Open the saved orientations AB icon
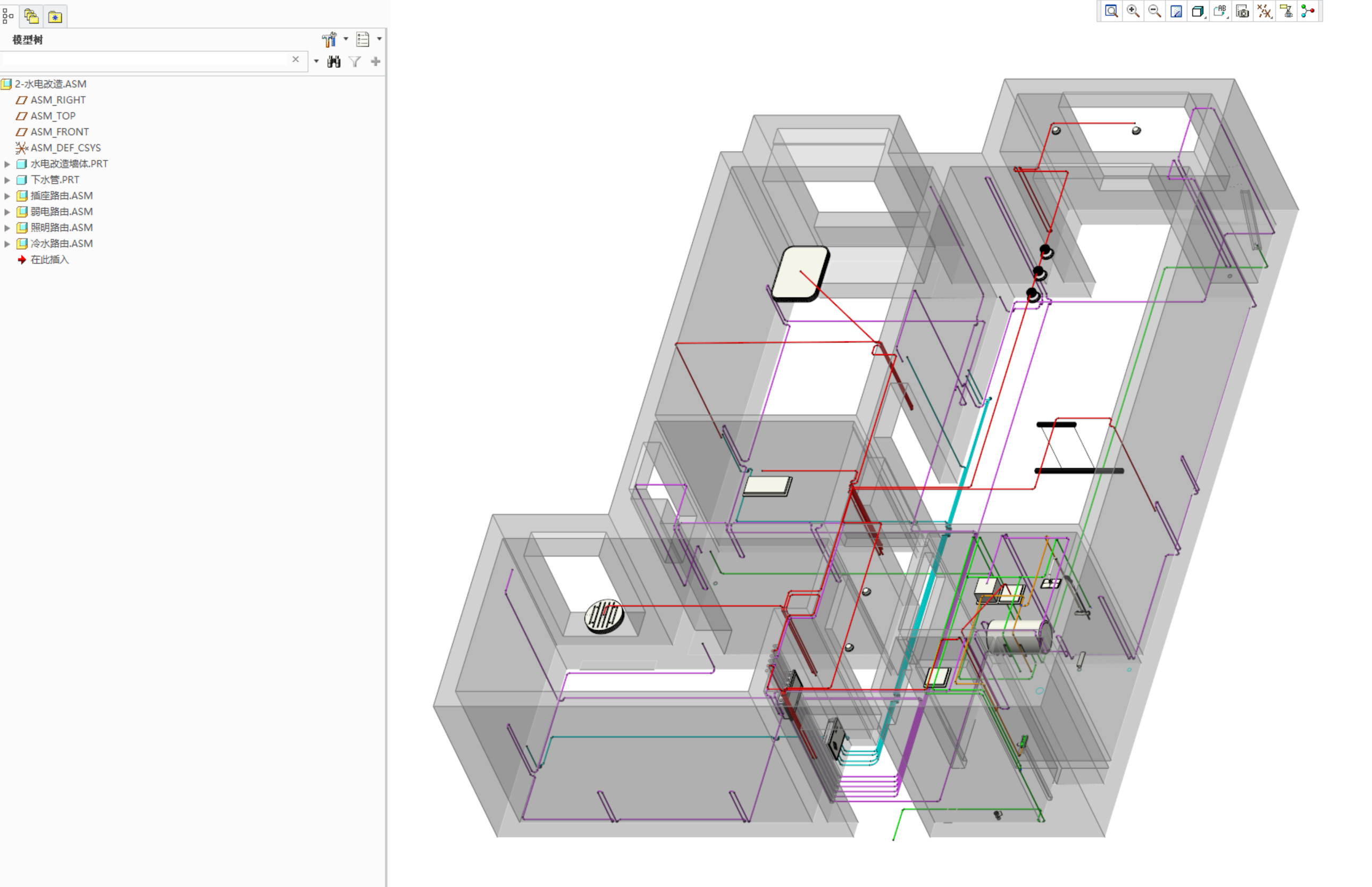 [1220, 11]
